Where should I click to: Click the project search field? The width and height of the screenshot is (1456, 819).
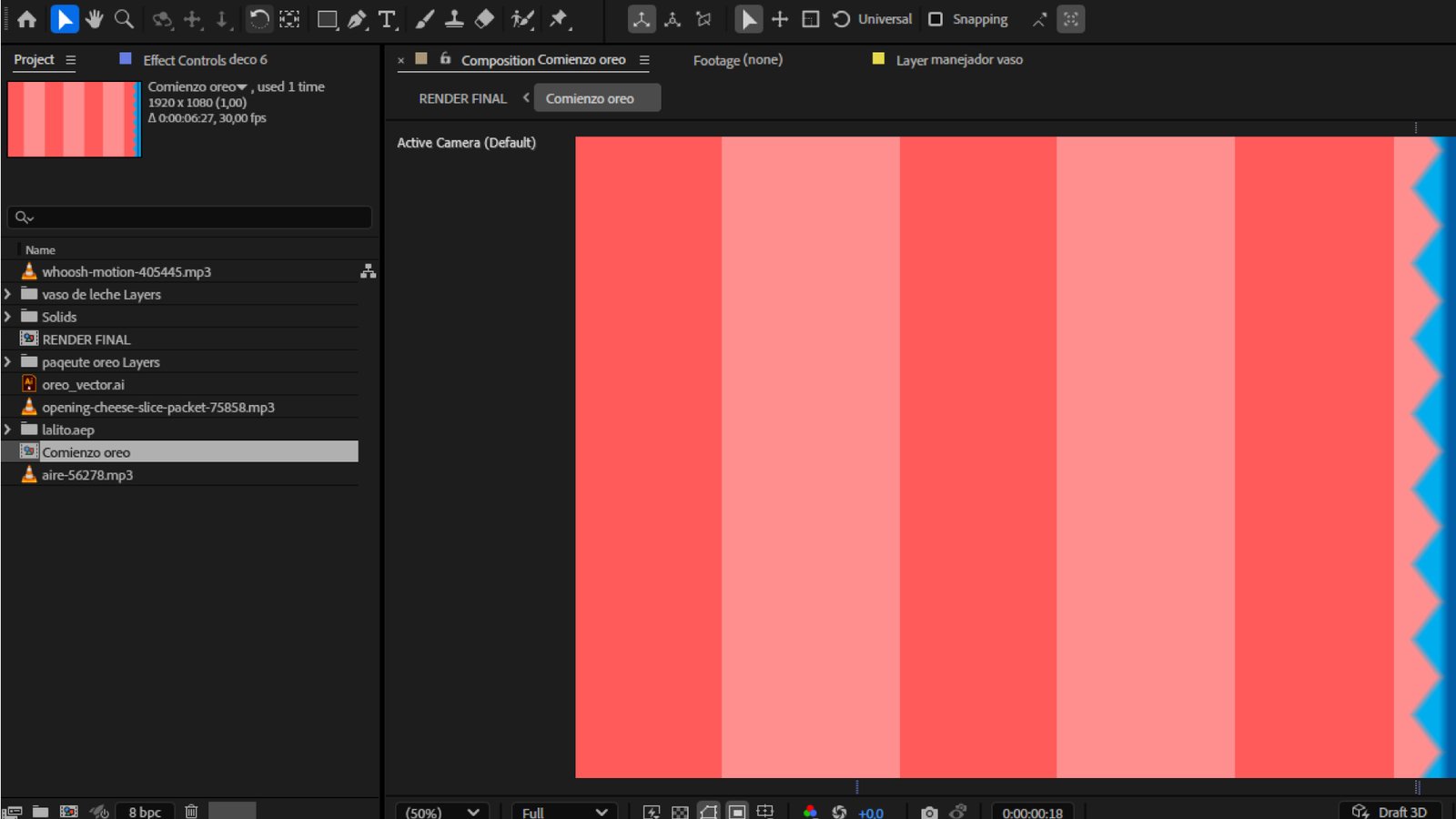189,217
